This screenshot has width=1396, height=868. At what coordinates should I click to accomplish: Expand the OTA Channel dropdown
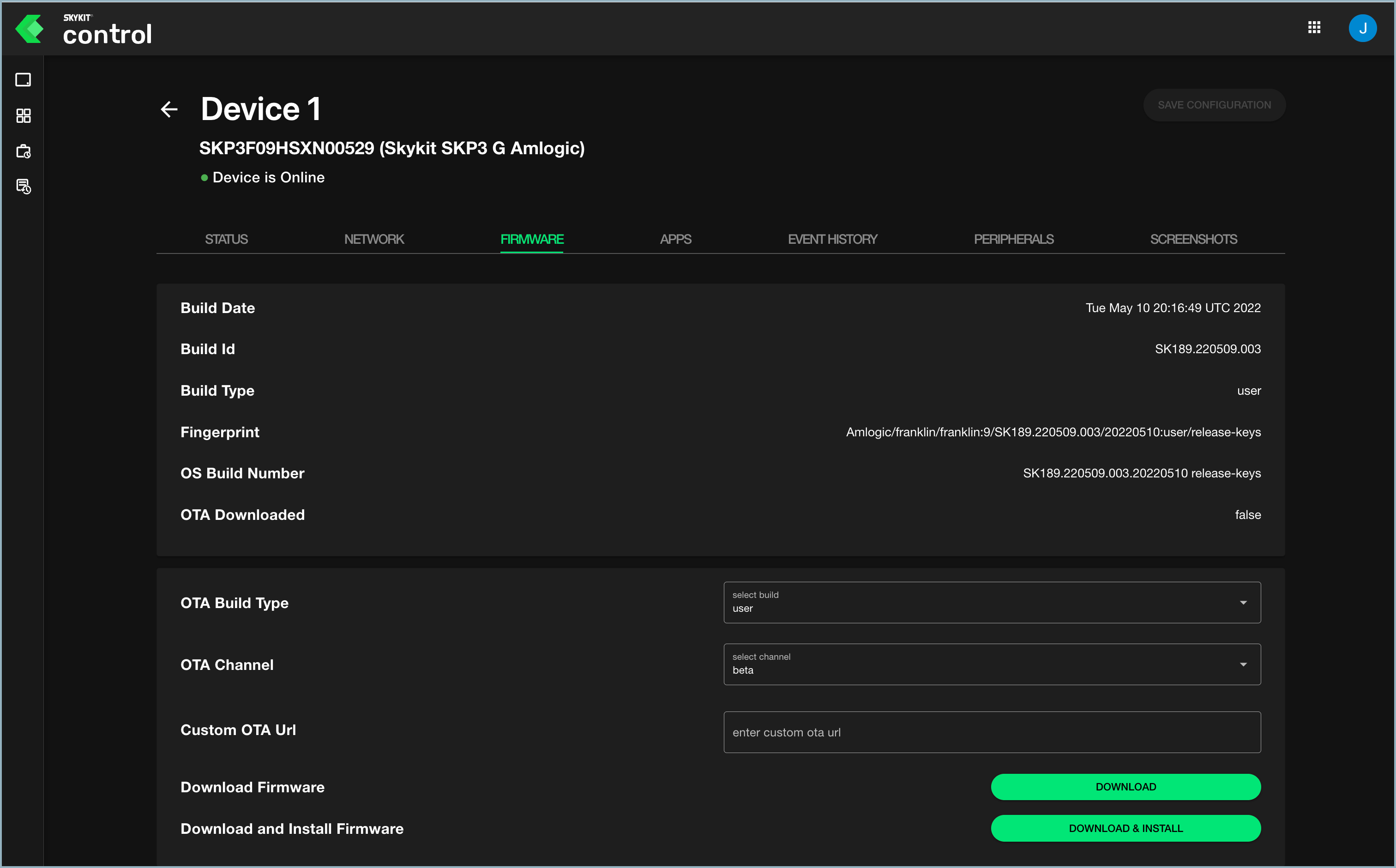(x=992, y=664)
